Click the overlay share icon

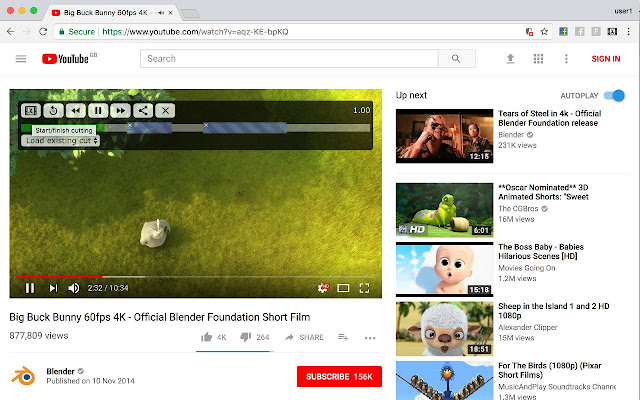[x=143, y=111]
